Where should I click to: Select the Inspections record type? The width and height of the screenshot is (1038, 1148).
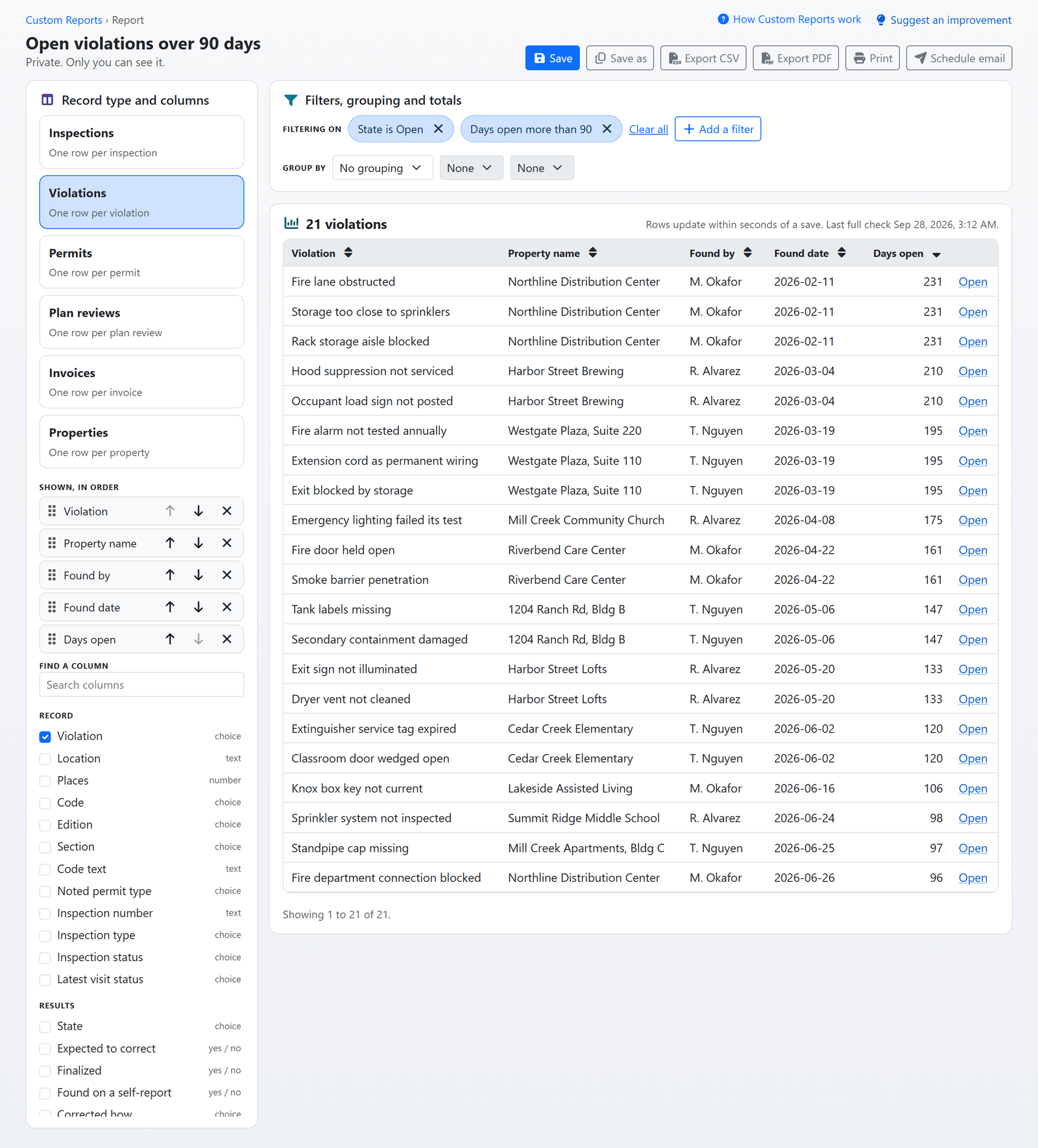tap(141, 142)
